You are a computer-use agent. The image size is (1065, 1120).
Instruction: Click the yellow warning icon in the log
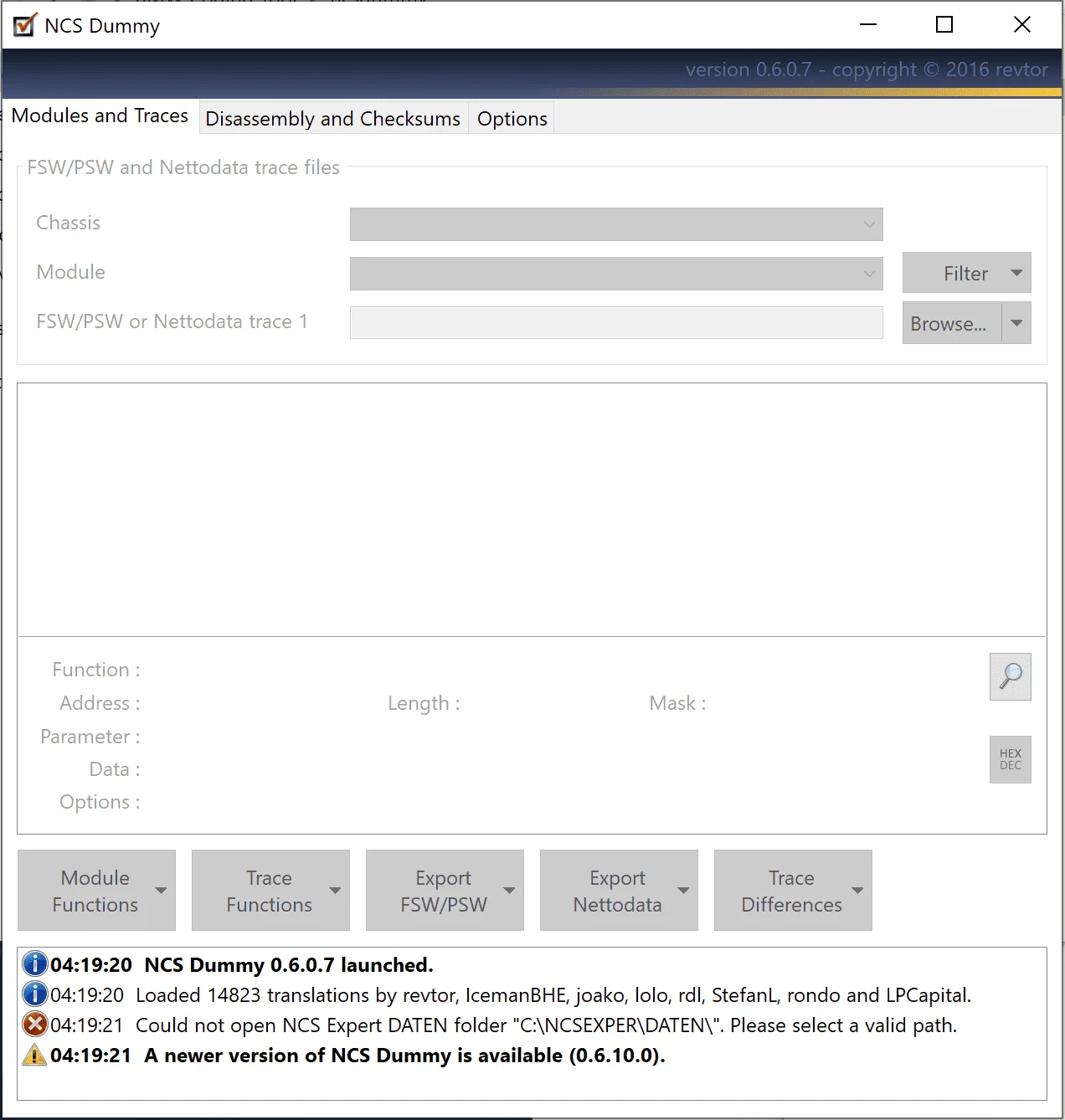pyautogui.click(x=34, y=1055)
